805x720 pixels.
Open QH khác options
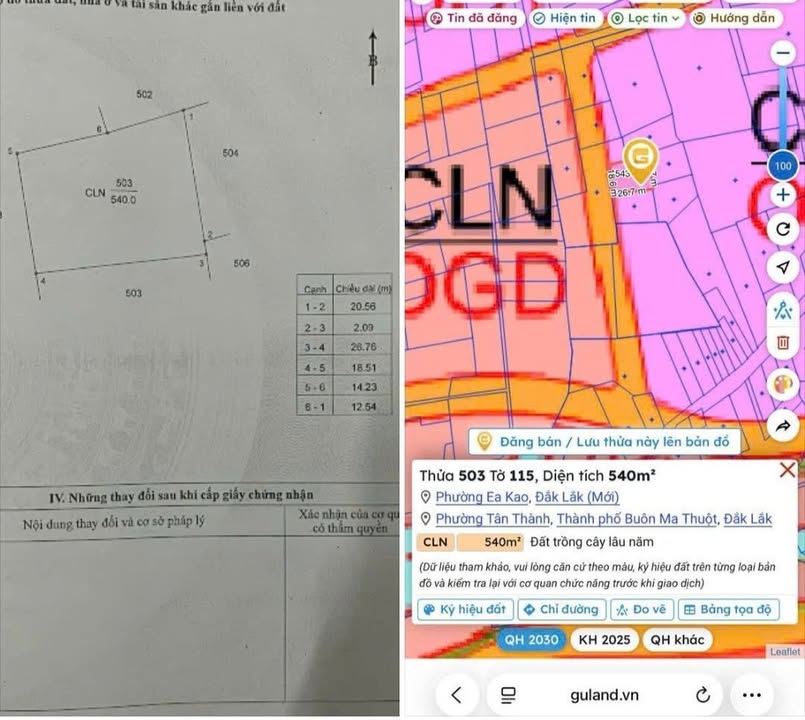676,639
